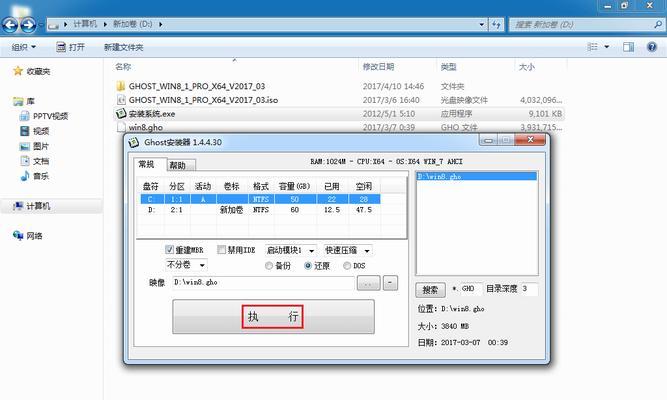Refresh the Explorer address bar
667x400 pixels.
point(496,25)
